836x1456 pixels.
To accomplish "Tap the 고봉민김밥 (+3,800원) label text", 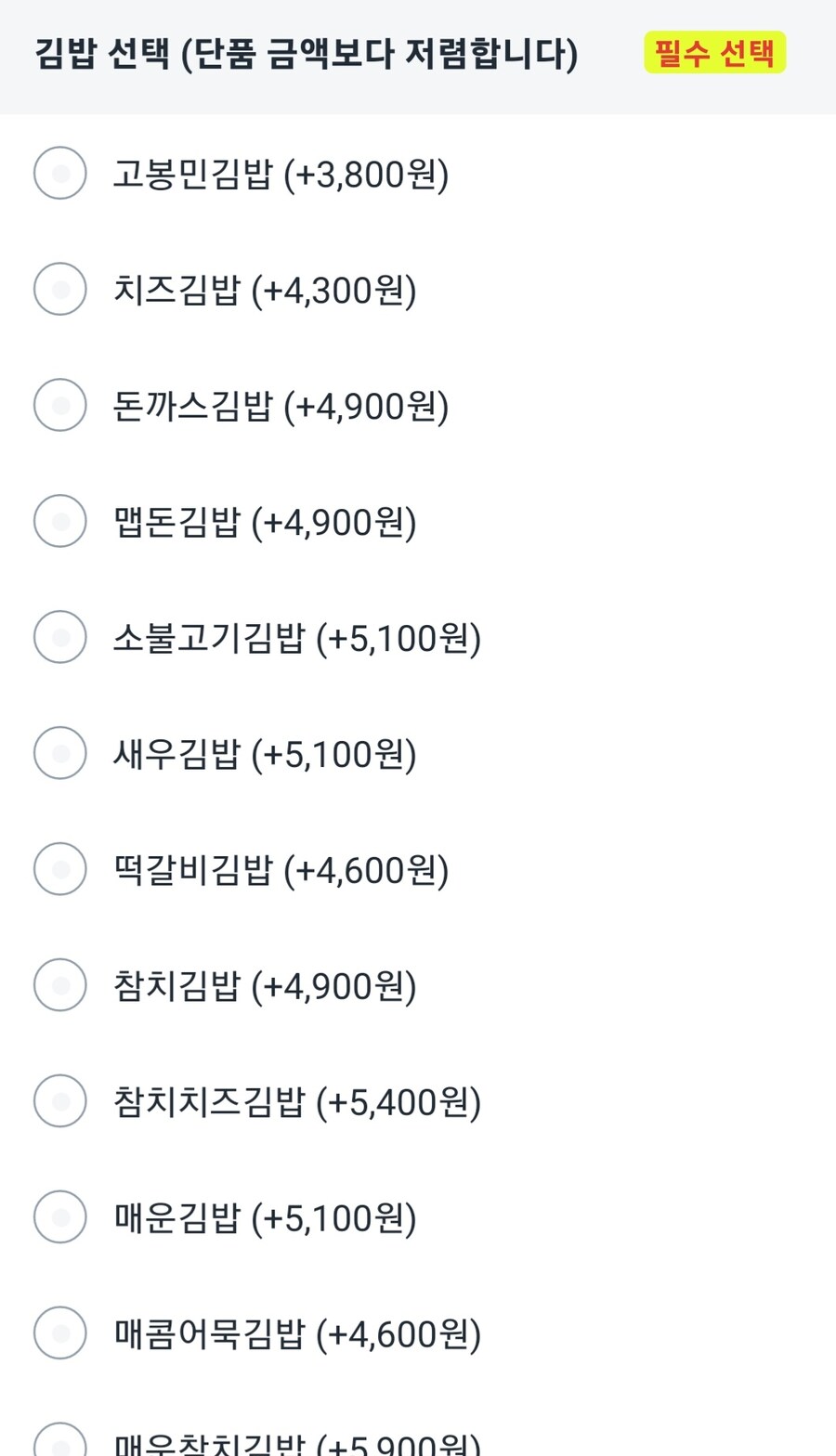I will pos(281,175).
